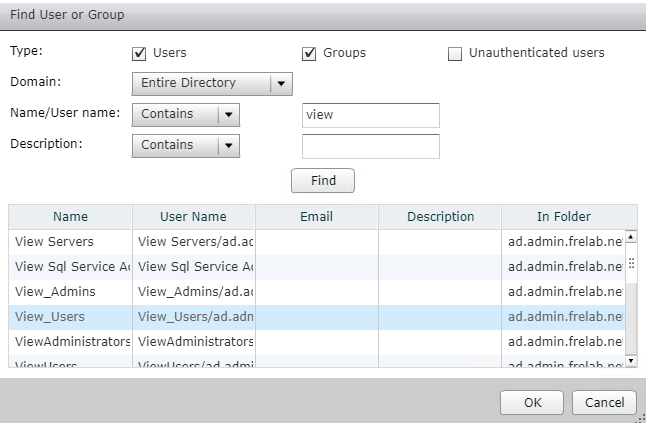The image size is (649, 423).
Task: Sort results by Name column header
Action: pos(70,217)
